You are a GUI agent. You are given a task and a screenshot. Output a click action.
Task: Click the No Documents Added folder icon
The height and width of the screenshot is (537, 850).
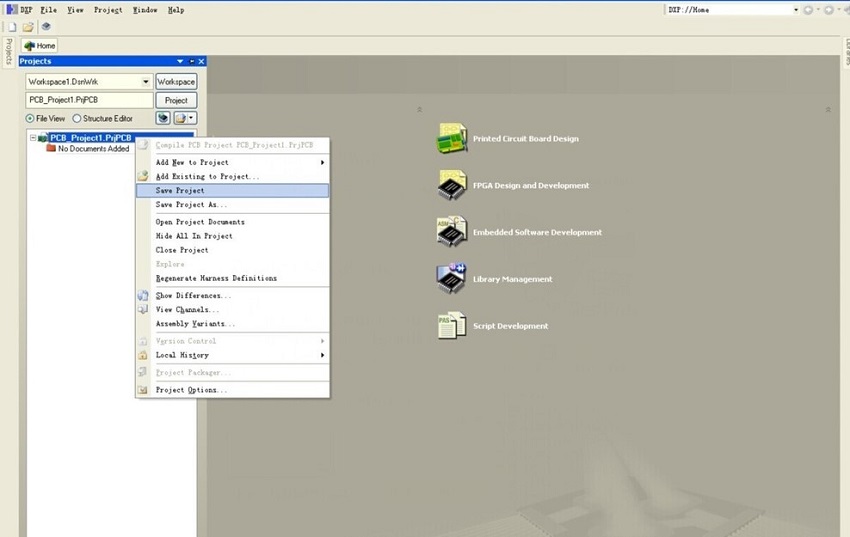pyautogui.click(x=51, y=148)
